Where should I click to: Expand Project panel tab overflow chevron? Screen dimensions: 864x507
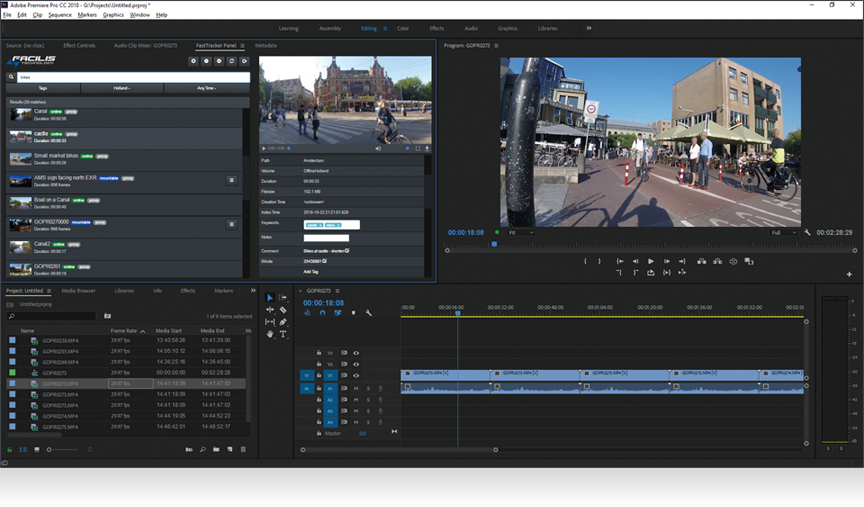tap(253, 290)
